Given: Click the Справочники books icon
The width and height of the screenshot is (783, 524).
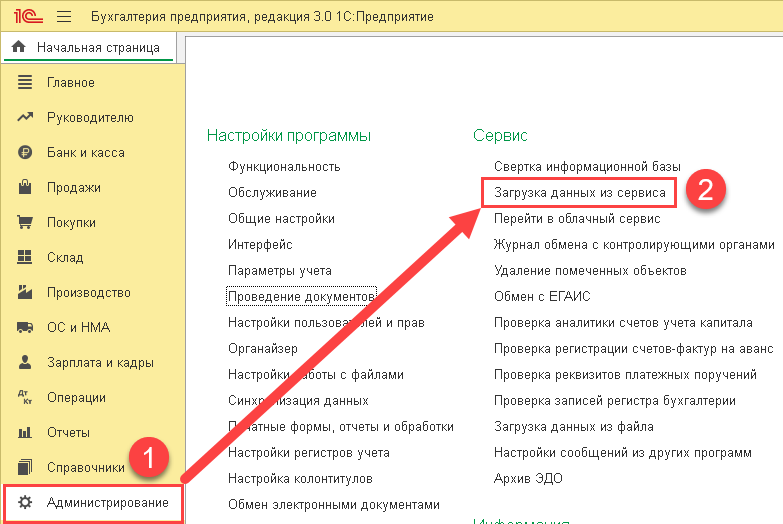Looking at the screenshot, I should [x=25, y=467].
